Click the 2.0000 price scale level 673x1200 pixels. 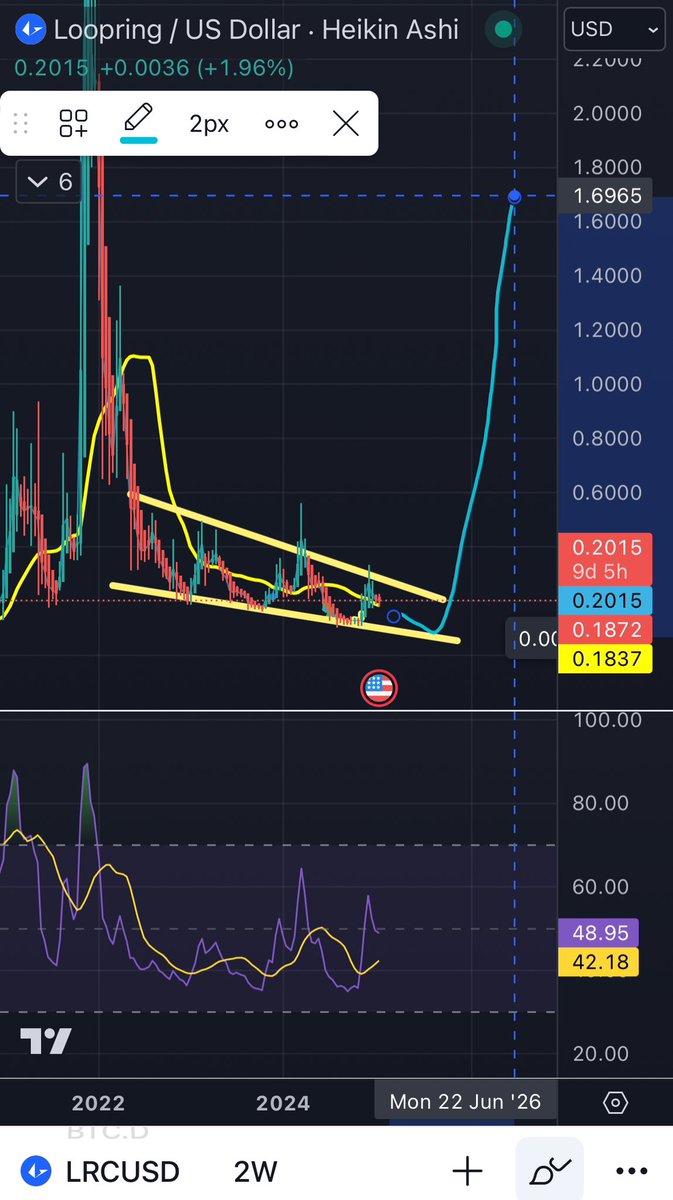608,112
